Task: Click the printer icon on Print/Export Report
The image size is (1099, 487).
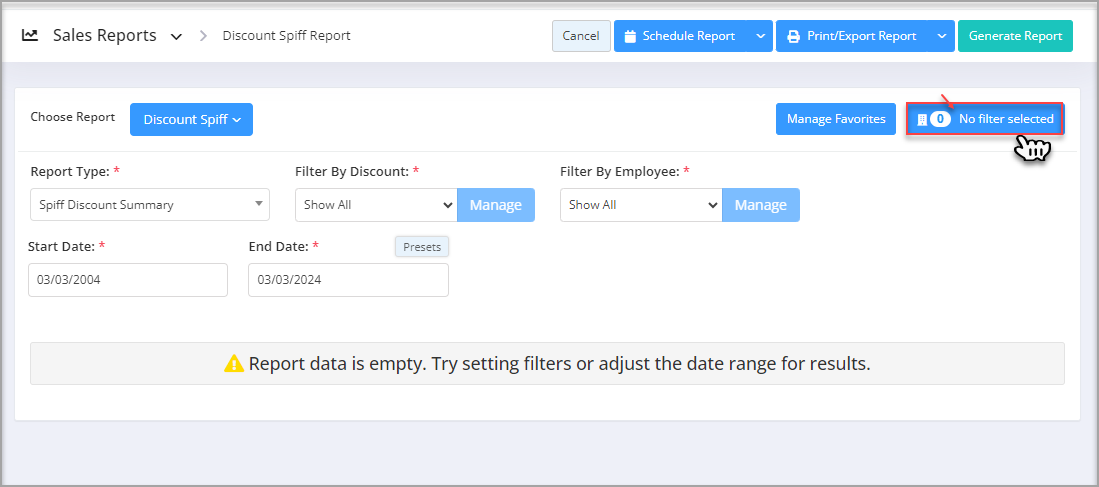Action: coord(793,36)
